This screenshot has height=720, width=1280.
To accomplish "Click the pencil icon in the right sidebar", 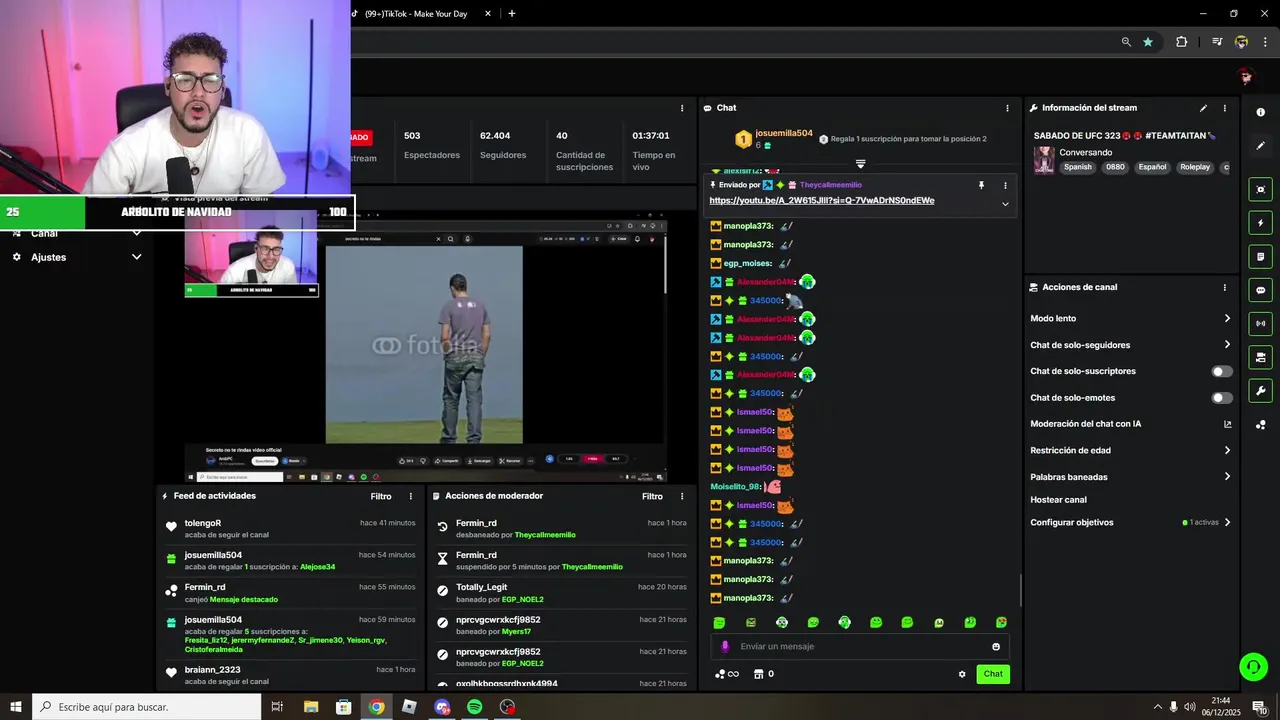I will click(x=1260, y=146).
